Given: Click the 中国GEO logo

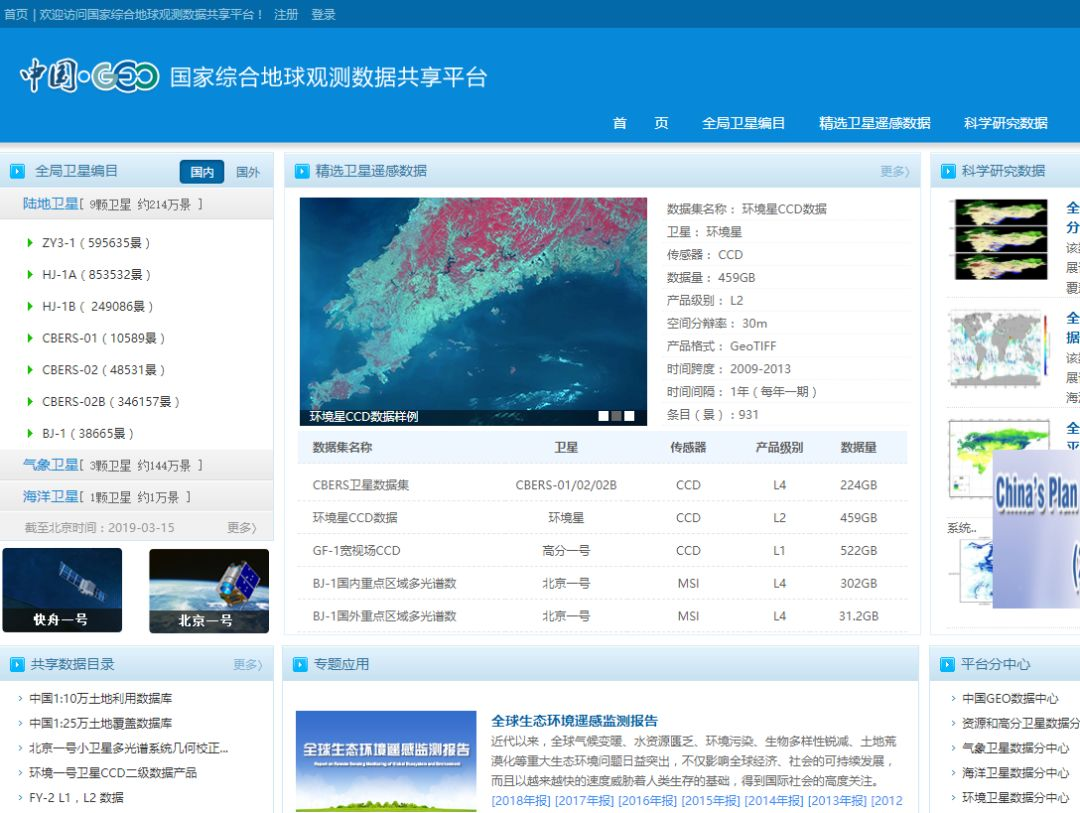Looking at the screenshot, I should click(x=90, y=76).
